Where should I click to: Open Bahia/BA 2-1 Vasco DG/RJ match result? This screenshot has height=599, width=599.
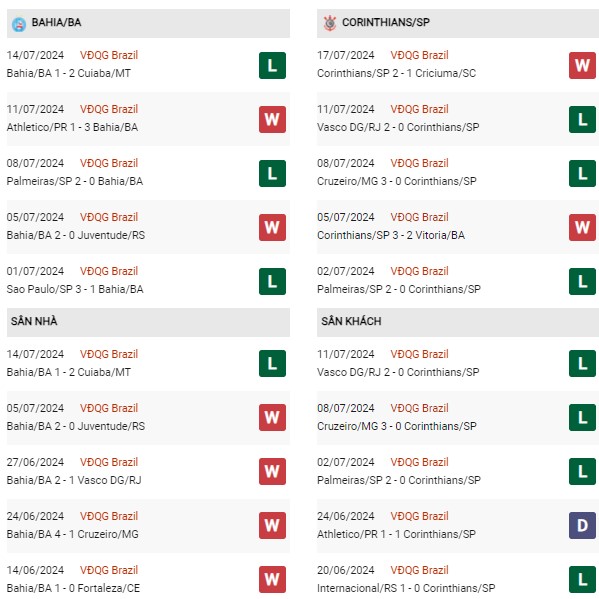tap(74, 480)
